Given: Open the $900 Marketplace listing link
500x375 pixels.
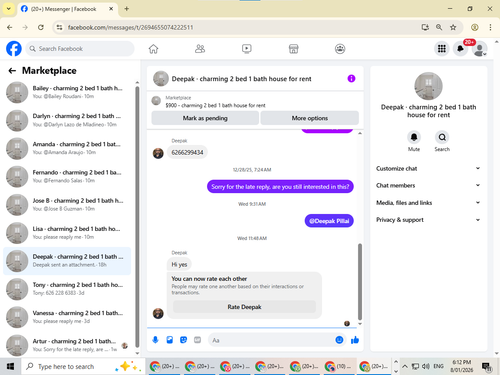Looking at the screenshot, I should click(215, 105).
